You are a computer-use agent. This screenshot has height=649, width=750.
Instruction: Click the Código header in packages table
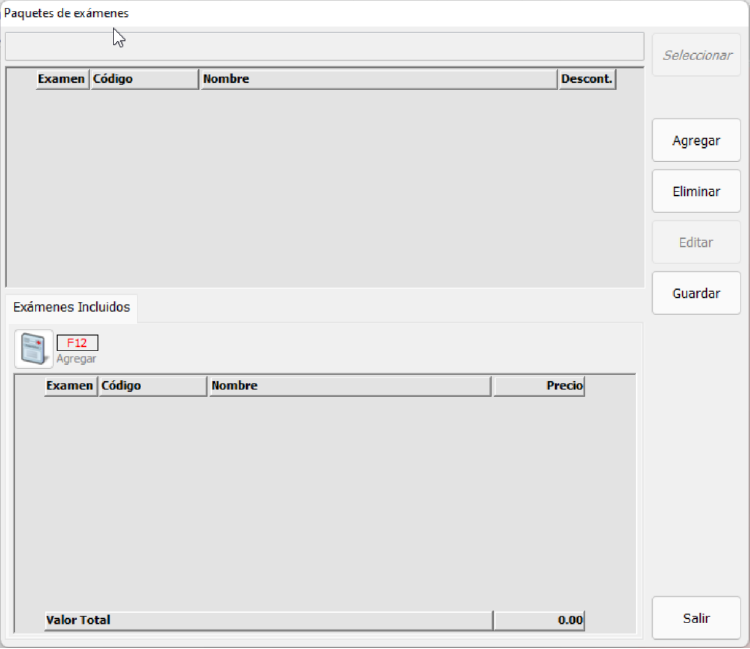[x=144, y=79]
